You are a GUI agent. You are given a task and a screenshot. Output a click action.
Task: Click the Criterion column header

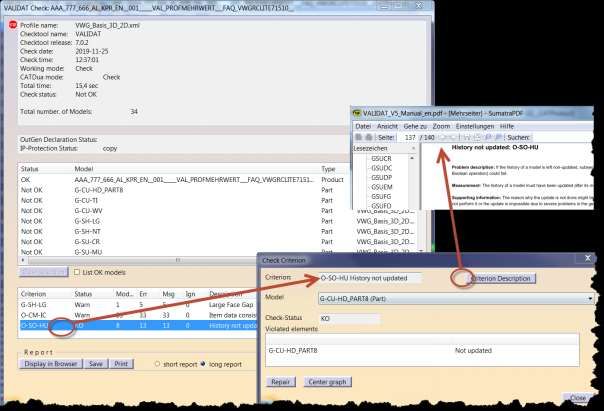click(33, 294)
